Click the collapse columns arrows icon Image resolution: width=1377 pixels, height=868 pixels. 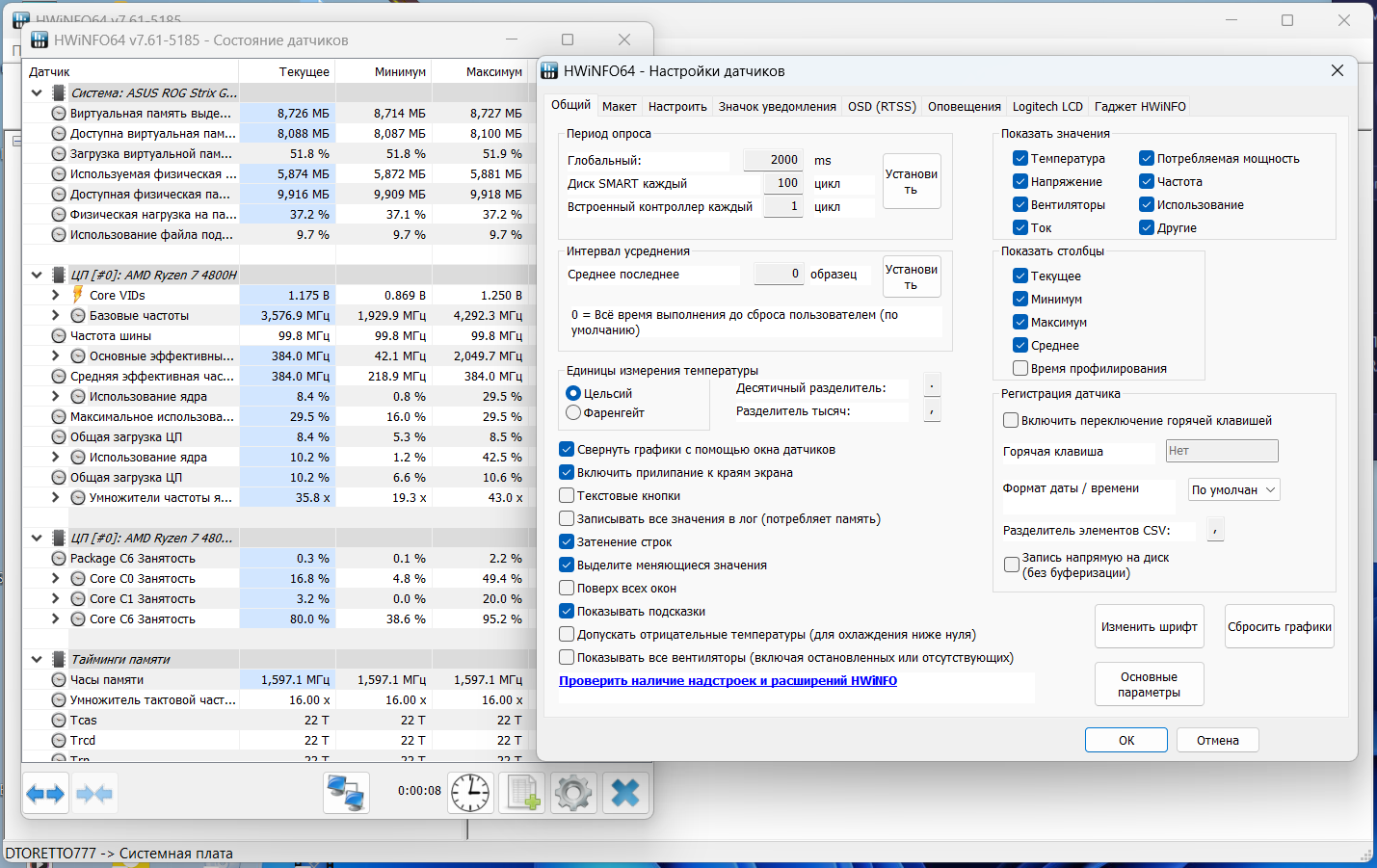pyautogui.click(x=94, y=794)
